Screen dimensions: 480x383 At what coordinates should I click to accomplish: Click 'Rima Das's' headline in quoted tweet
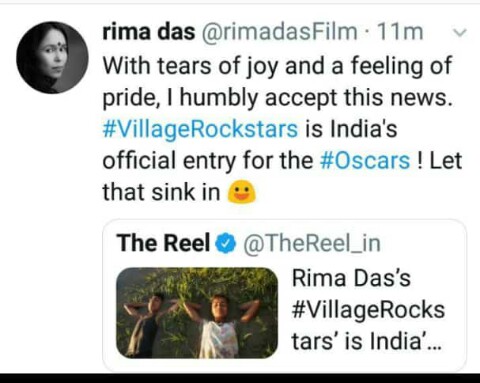[x=351, y=278]
